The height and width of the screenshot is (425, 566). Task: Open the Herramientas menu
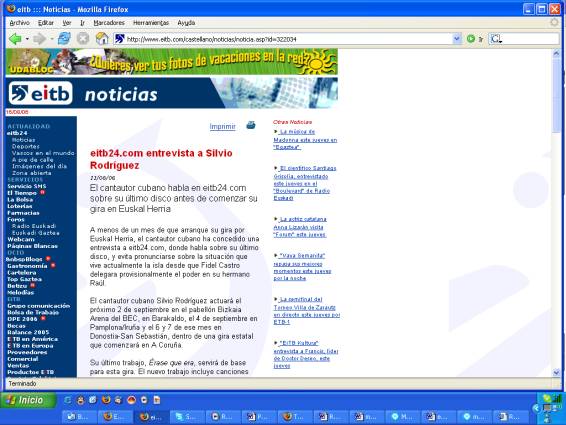(151, 23)
